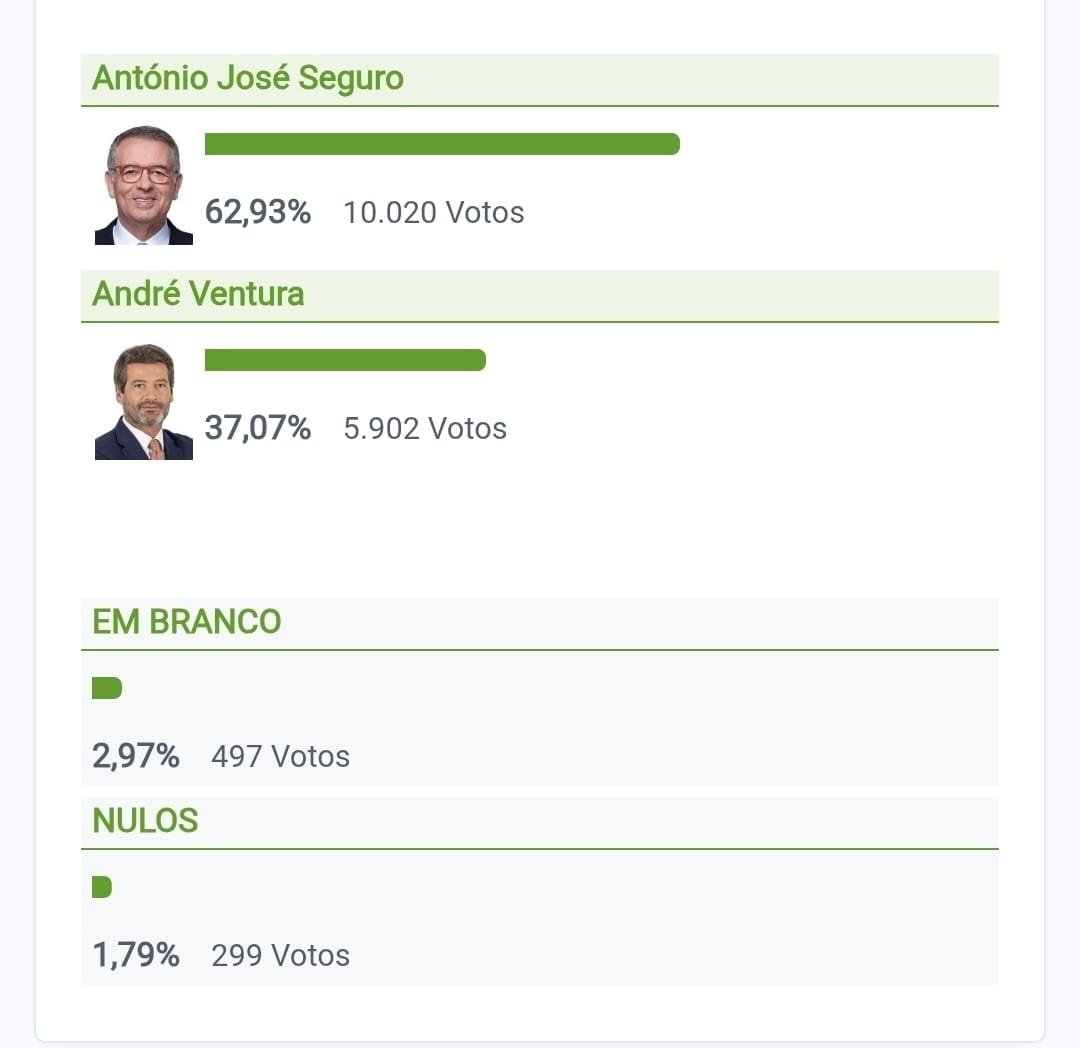The image size is (1080, 1048).
Task: Click the small EM BRANCO vote bar
Action: pyautogui.click(x=105, y=688)
